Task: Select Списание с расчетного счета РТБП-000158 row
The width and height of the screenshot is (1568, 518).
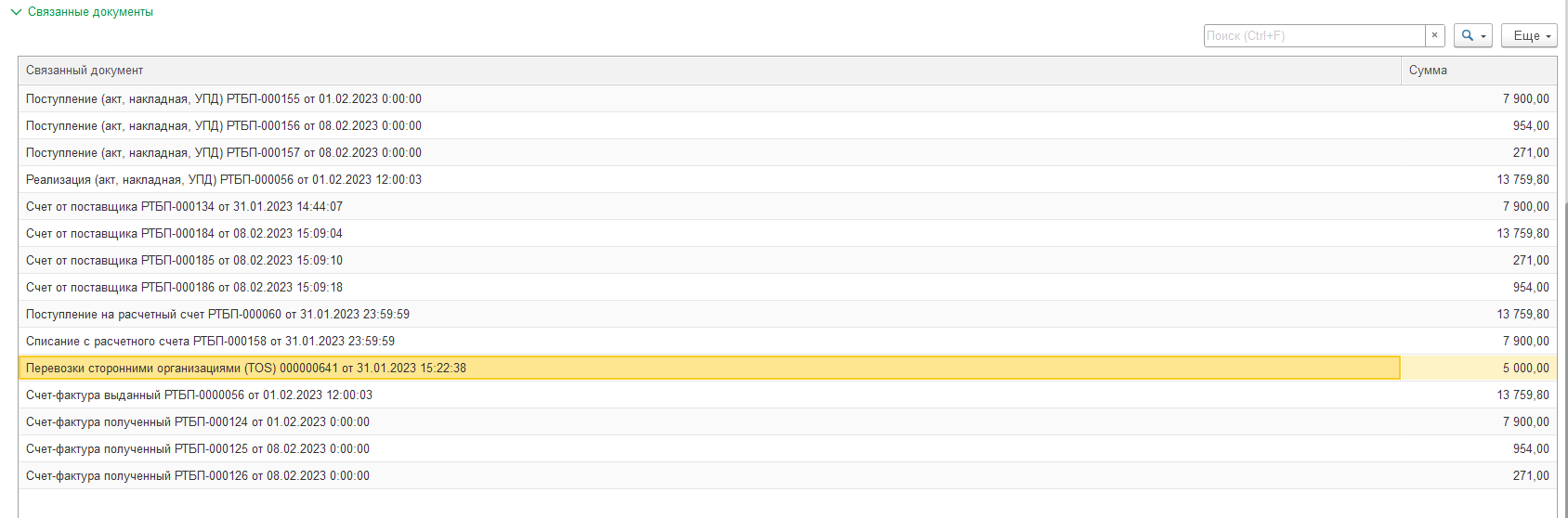Action: point(787,341)
